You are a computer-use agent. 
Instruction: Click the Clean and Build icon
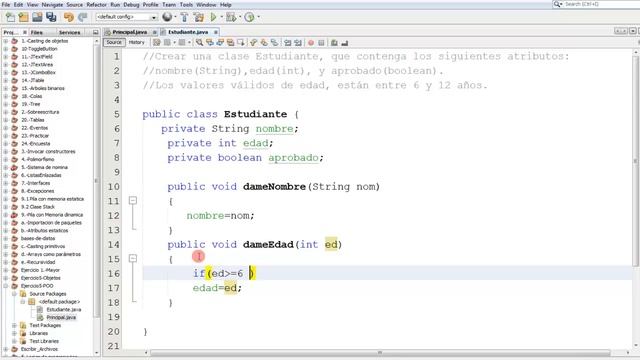199,17
